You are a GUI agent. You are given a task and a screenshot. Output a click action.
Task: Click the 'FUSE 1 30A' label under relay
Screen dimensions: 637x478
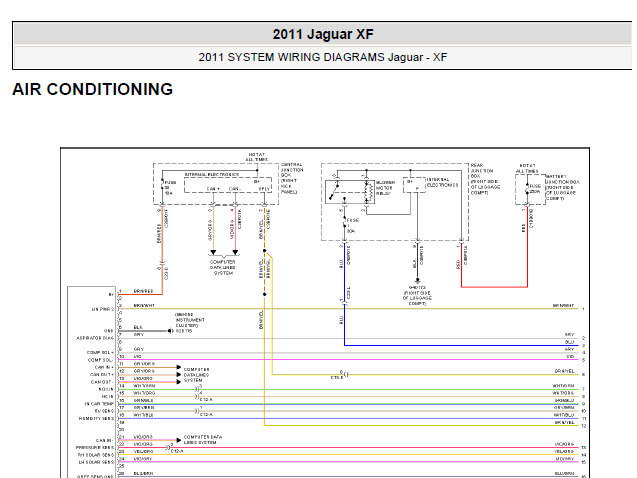pyautogui.click(x=352, y=225)
